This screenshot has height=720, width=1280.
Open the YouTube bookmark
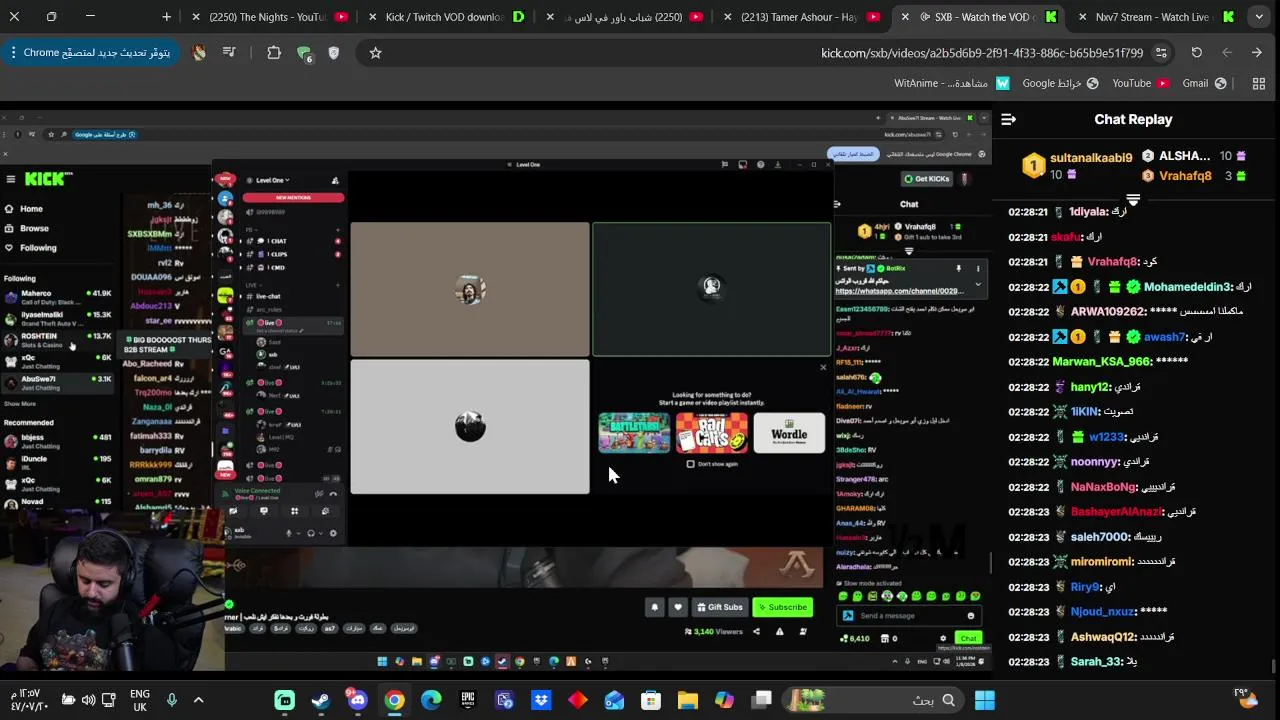click(x=1140, y=84)
